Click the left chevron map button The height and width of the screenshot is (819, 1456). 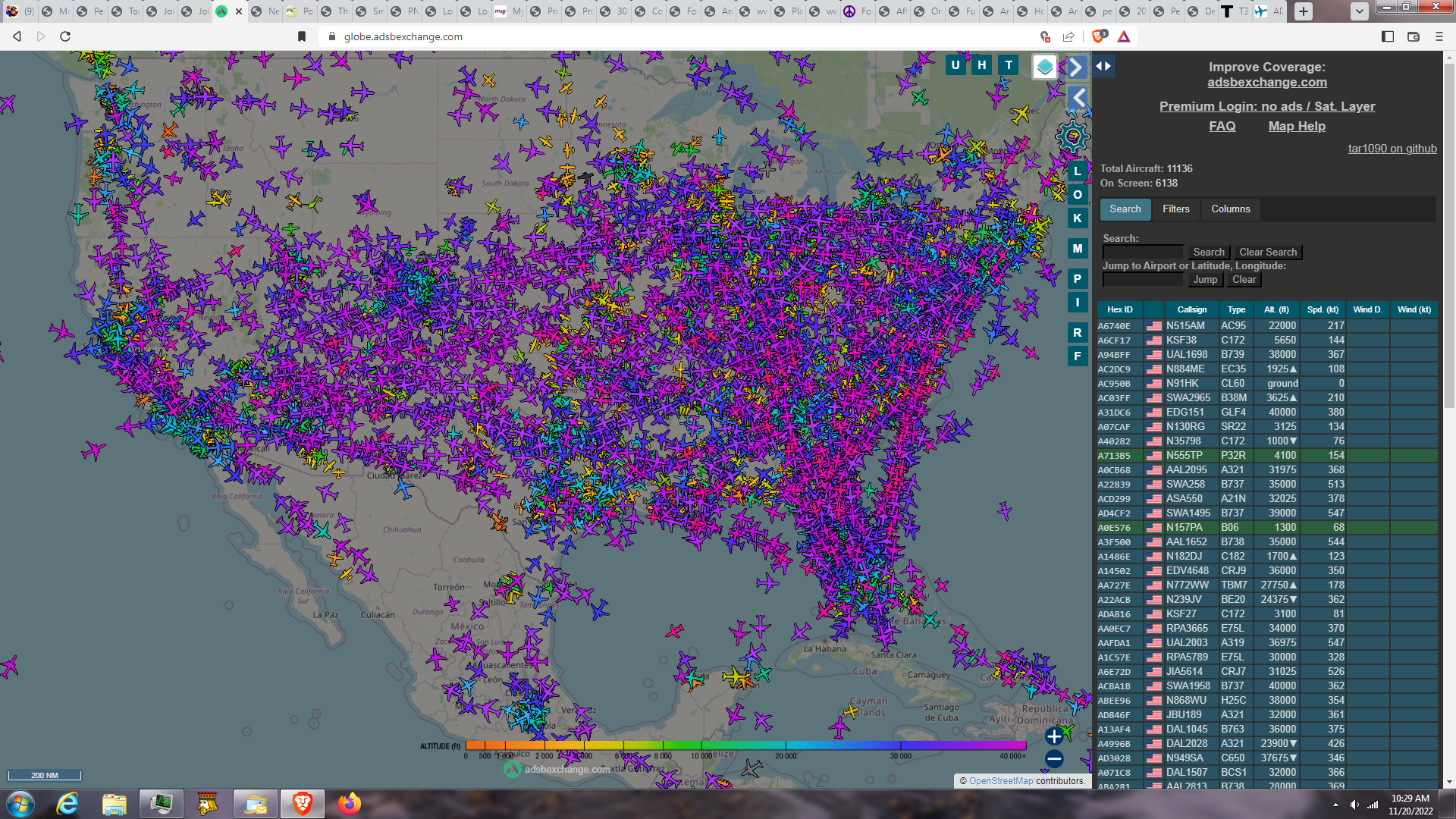1078,98
